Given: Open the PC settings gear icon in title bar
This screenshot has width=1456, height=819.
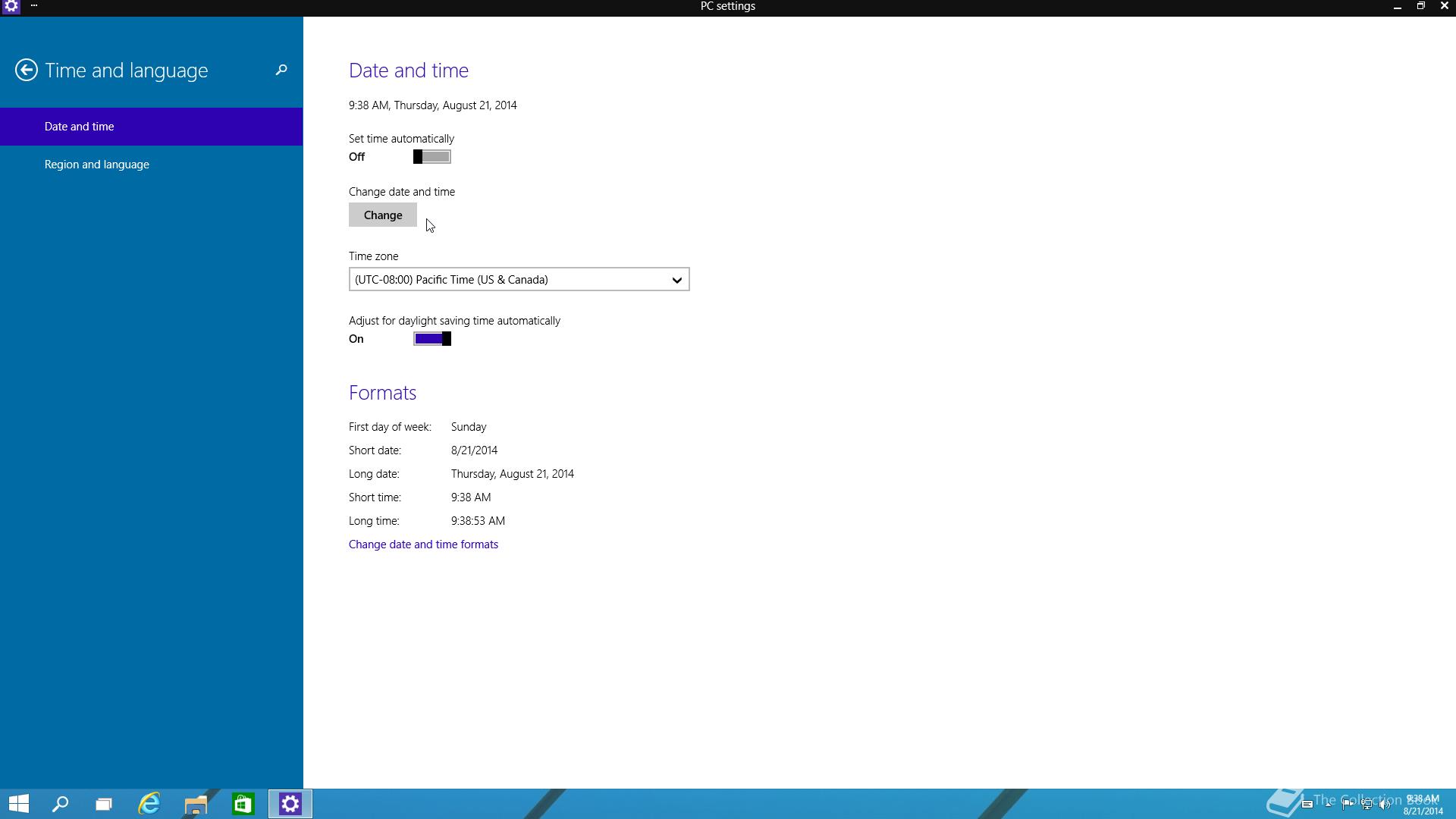Looking at the screenshot, I should coord(11,6).
